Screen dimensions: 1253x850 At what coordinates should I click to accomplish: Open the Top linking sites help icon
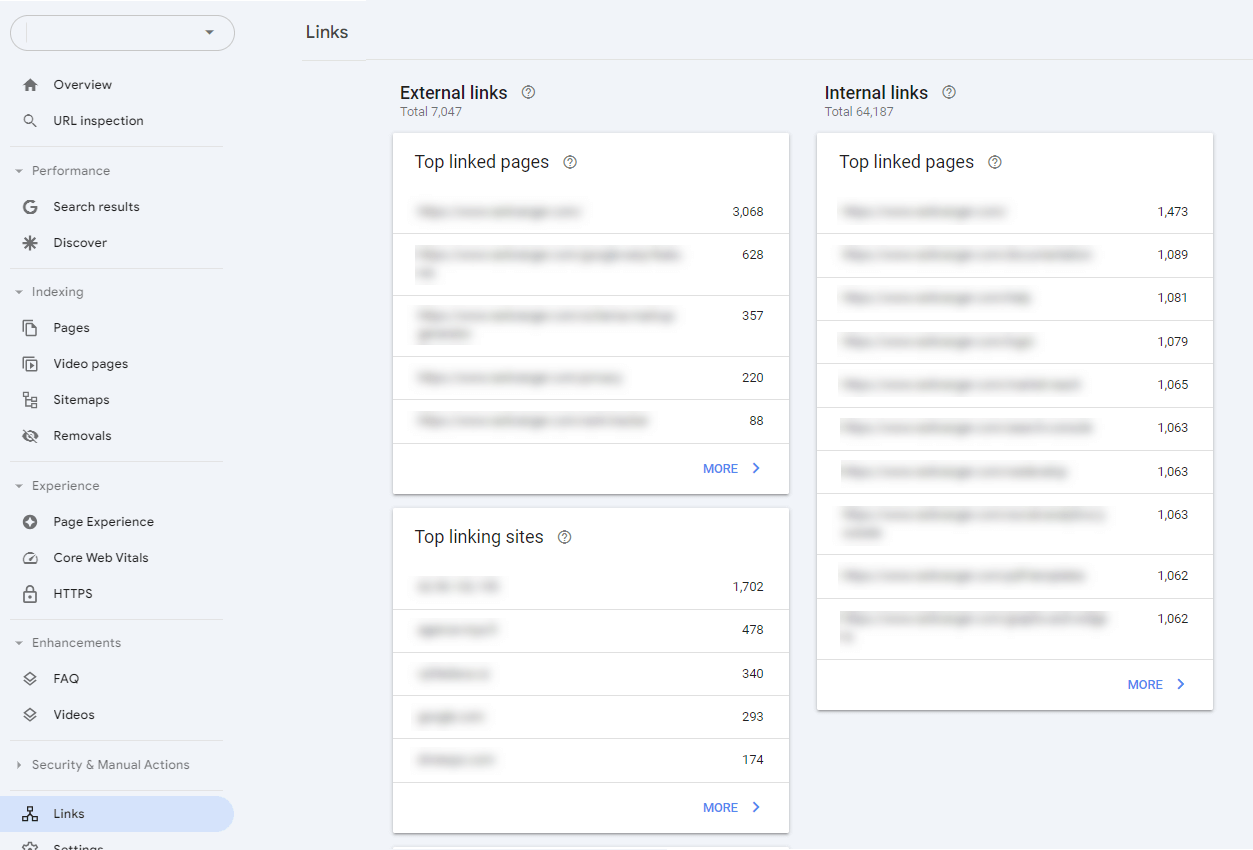coord(564,537)
